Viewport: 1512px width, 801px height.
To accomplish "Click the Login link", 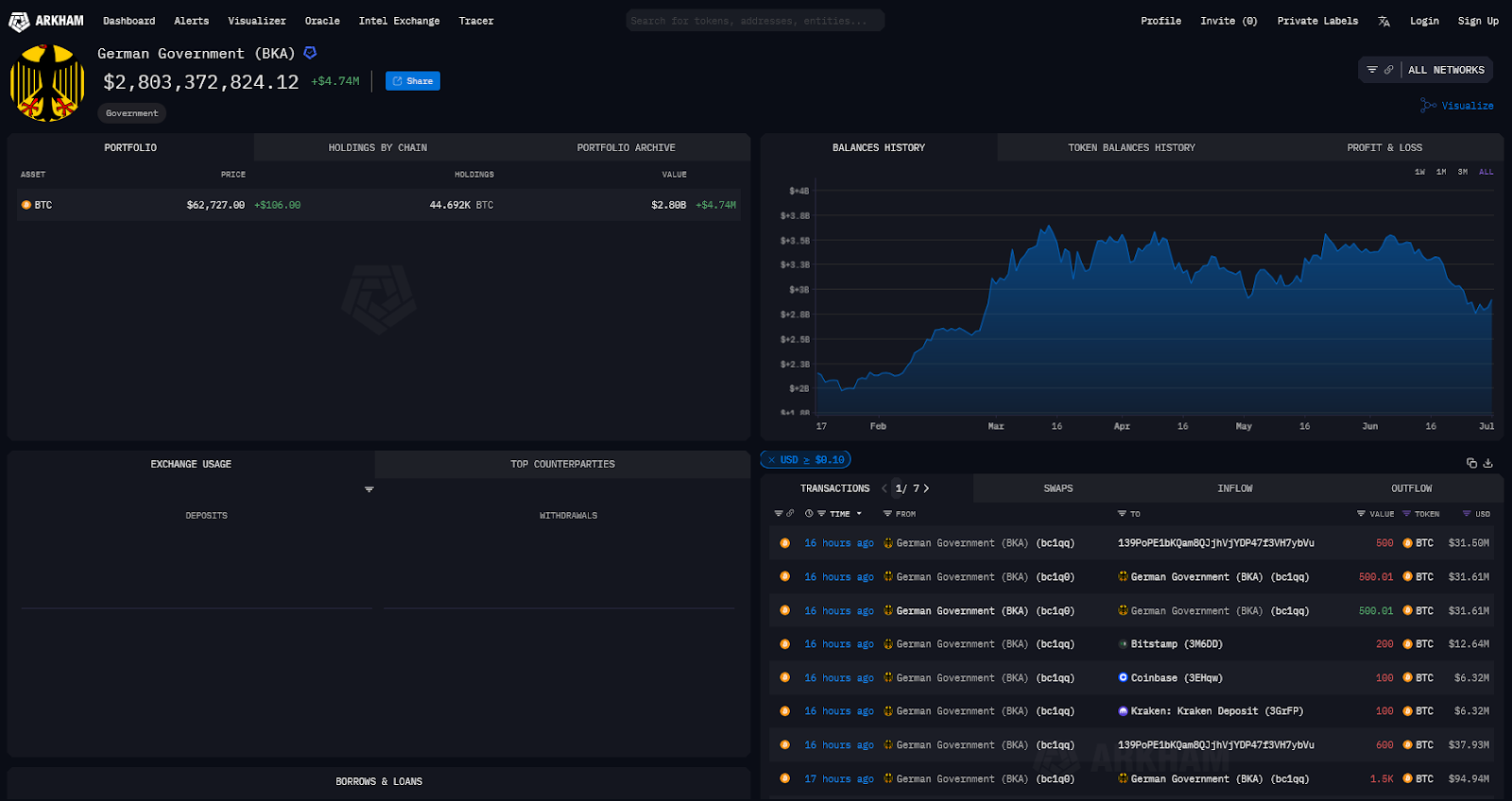I will pos(1424,21).
